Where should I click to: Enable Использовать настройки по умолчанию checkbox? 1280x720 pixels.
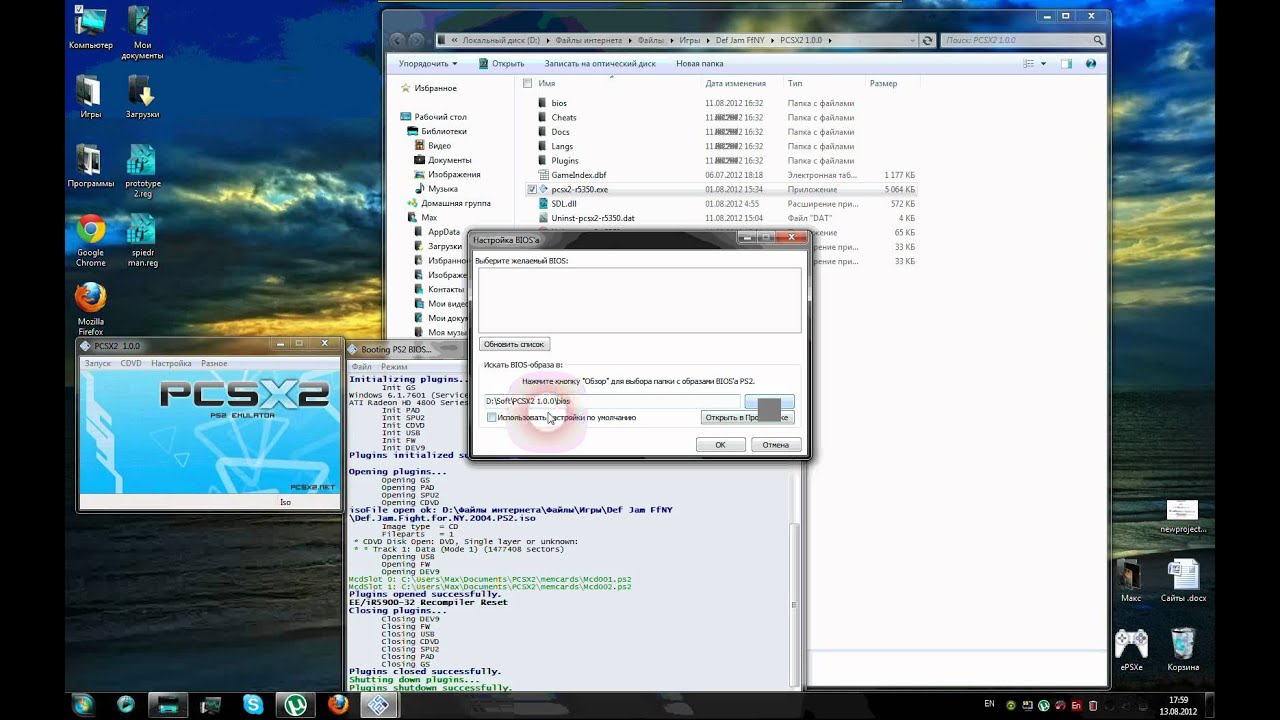pos(491,417)
